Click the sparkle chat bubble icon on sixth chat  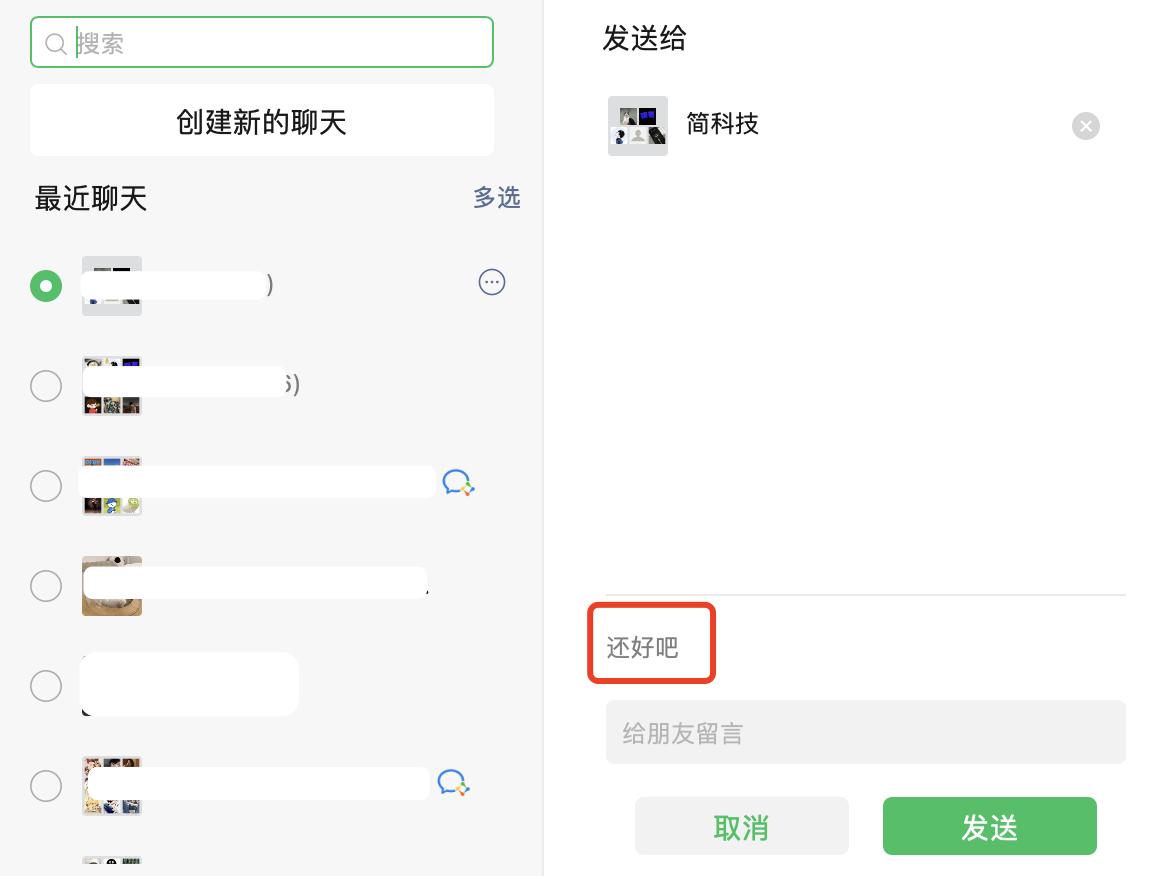pos(453,782)
